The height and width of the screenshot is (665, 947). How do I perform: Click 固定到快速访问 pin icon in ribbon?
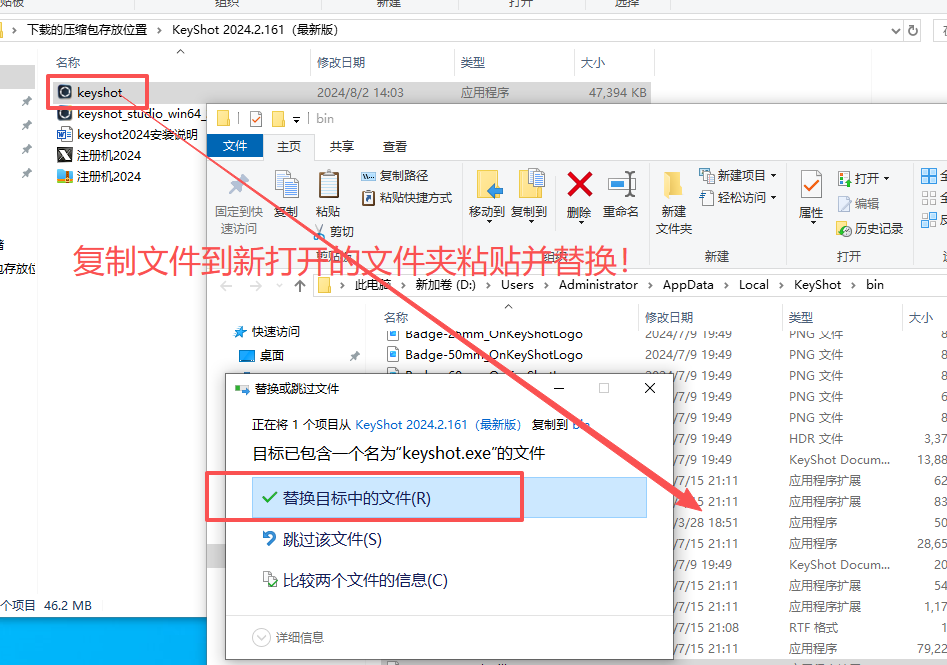click(239, 186)
